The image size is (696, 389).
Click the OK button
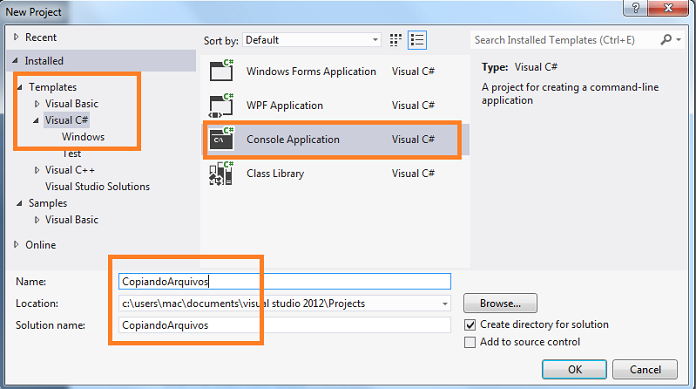point(574,369)
